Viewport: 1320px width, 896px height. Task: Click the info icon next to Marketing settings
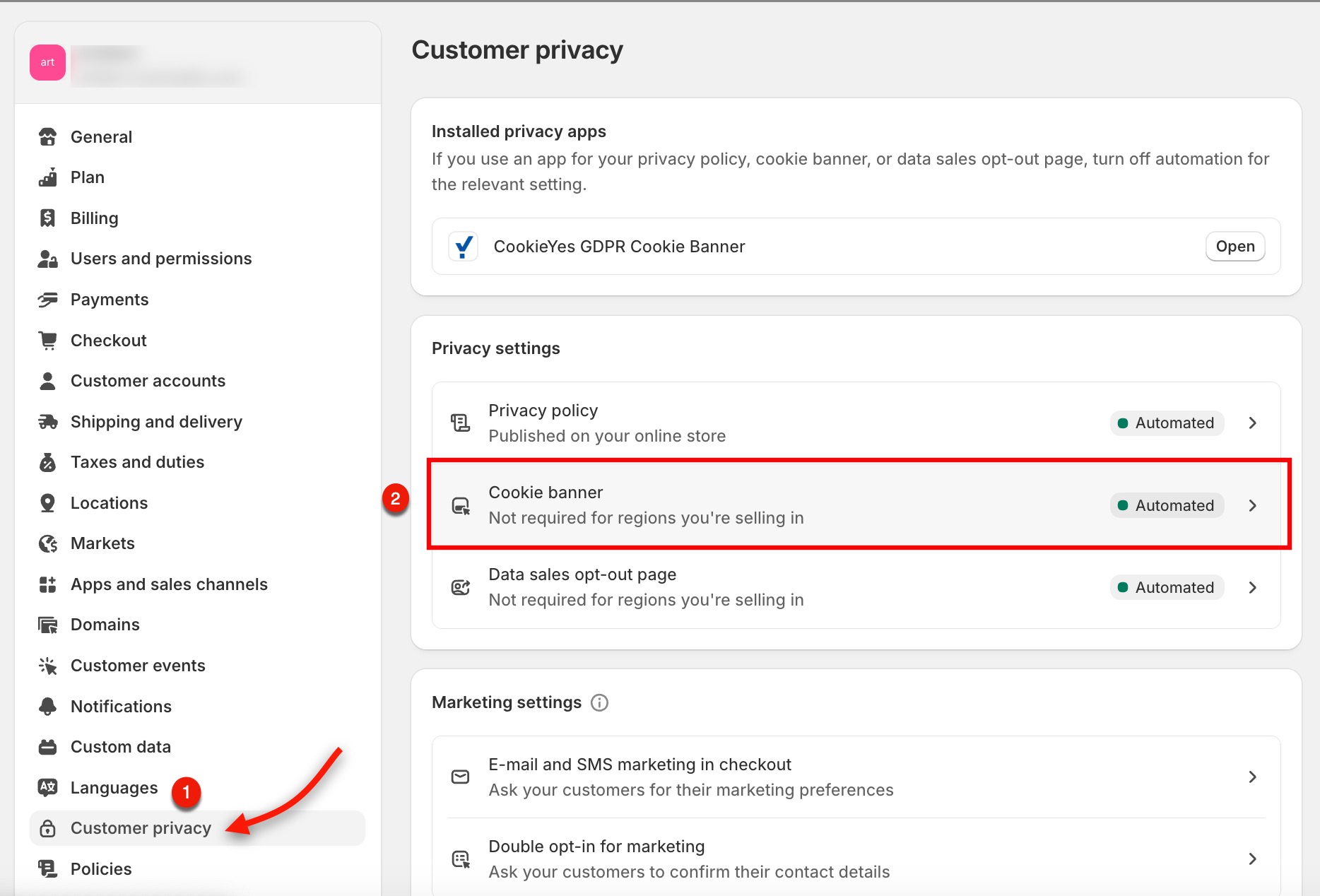click(x=599, y=702)
